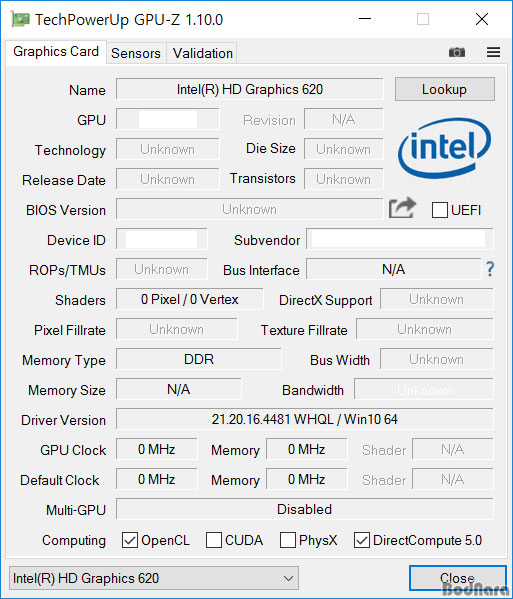The image size is (513, 599).
Task: Uncheck DirectCompute 5.0 checkbox
Action: (x=361, y=540)
